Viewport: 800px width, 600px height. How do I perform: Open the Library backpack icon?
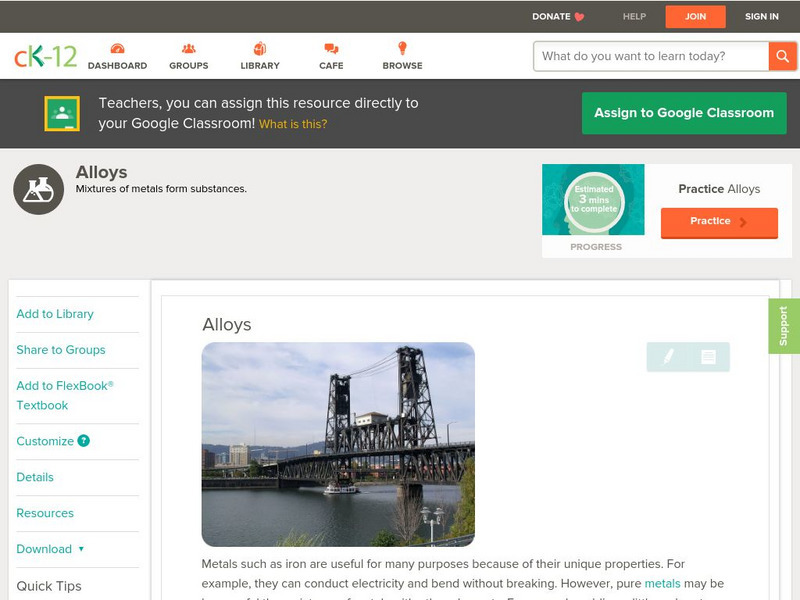pyautogui.click(x=260, y=48)
